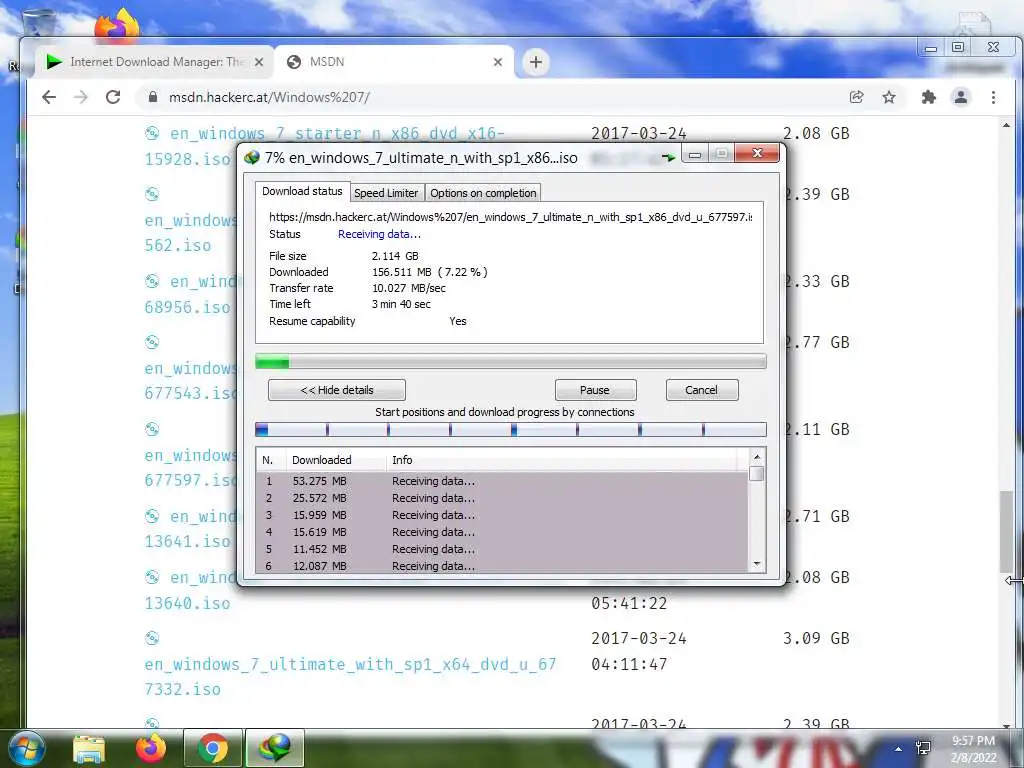The width and height of the screenshot is (1024, 768).
Task: Click the IDM icon in download dialog title bar
Action: [251, 157]
